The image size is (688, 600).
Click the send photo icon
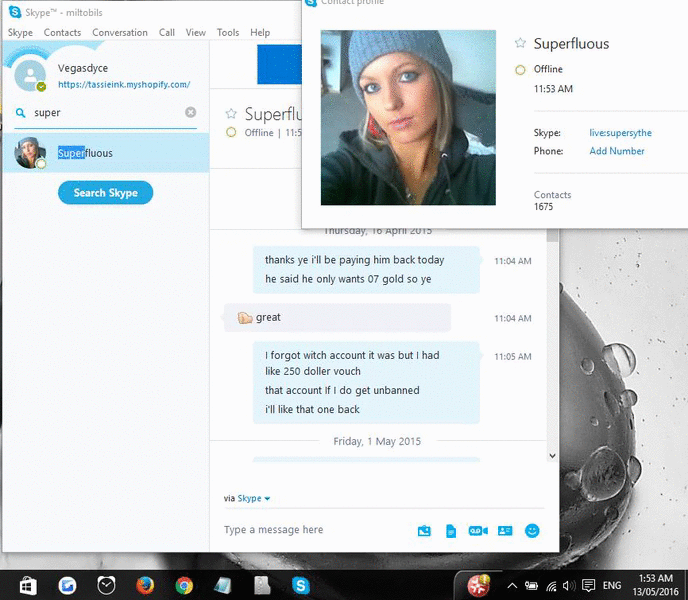(424, 531)
